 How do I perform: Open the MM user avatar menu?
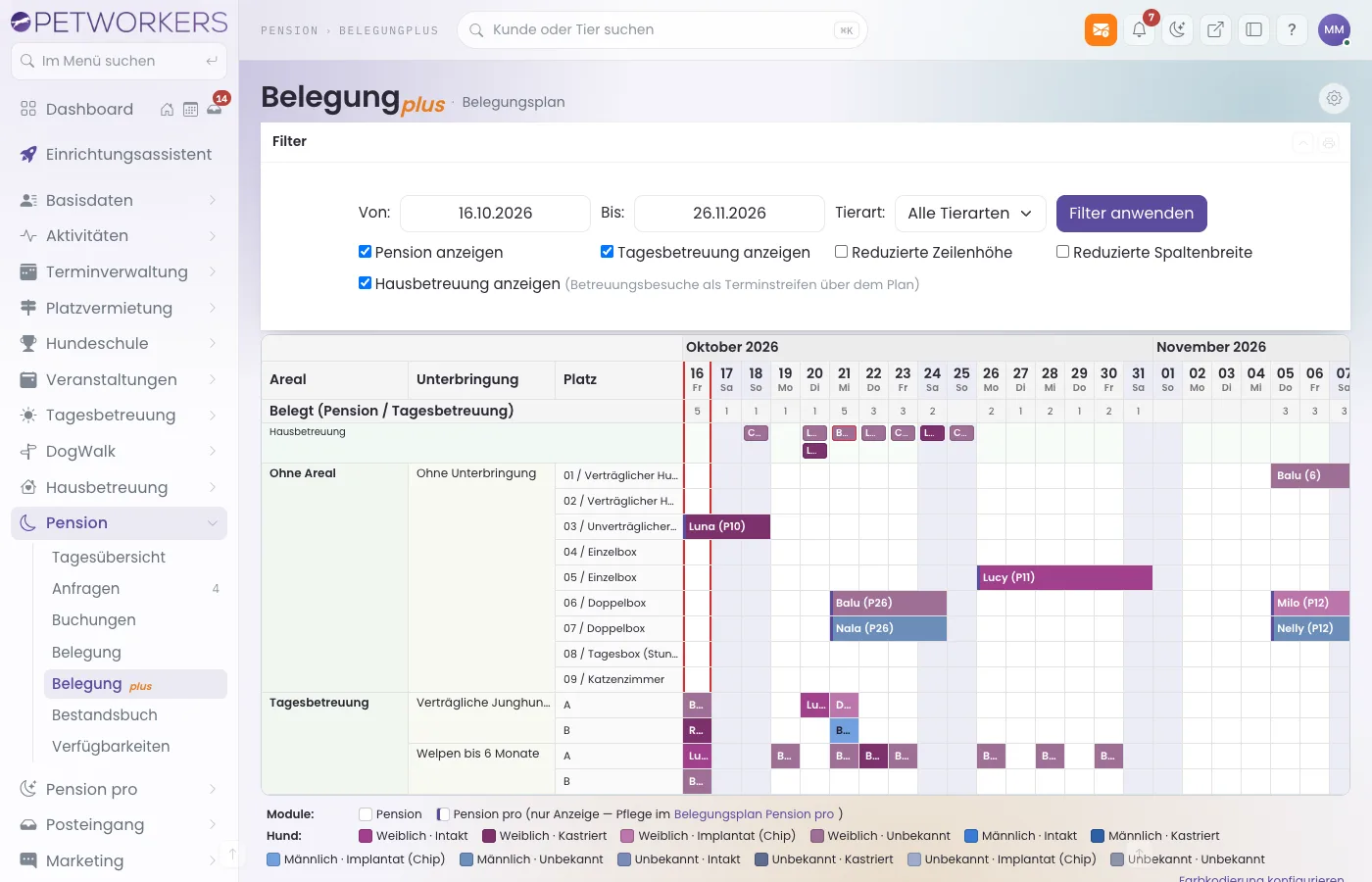click(x=1334, y=29)
